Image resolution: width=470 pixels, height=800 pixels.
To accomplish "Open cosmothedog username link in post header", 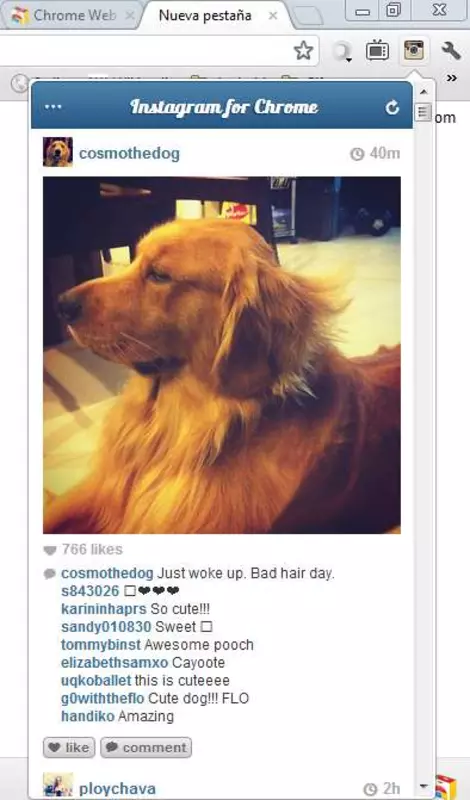I will (129, 153).
